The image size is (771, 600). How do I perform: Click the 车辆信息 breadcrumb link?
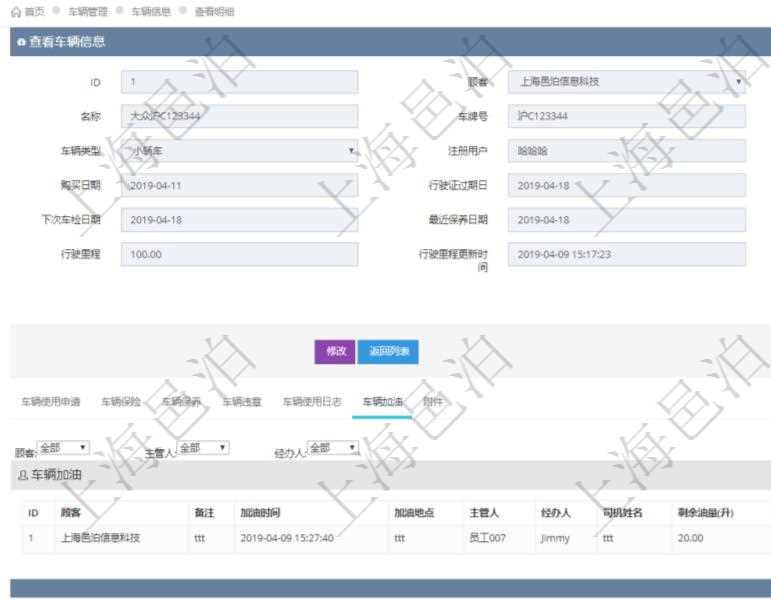[151, 11]
